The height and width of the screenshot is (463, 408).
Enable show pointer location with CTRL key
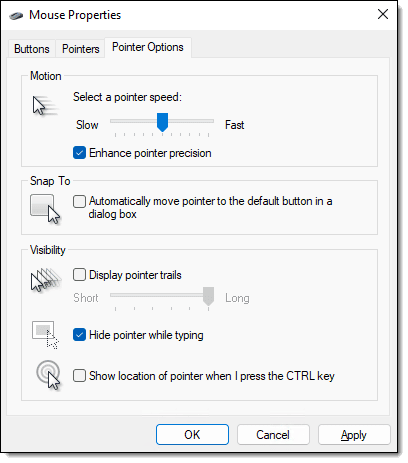coord(79,376)
